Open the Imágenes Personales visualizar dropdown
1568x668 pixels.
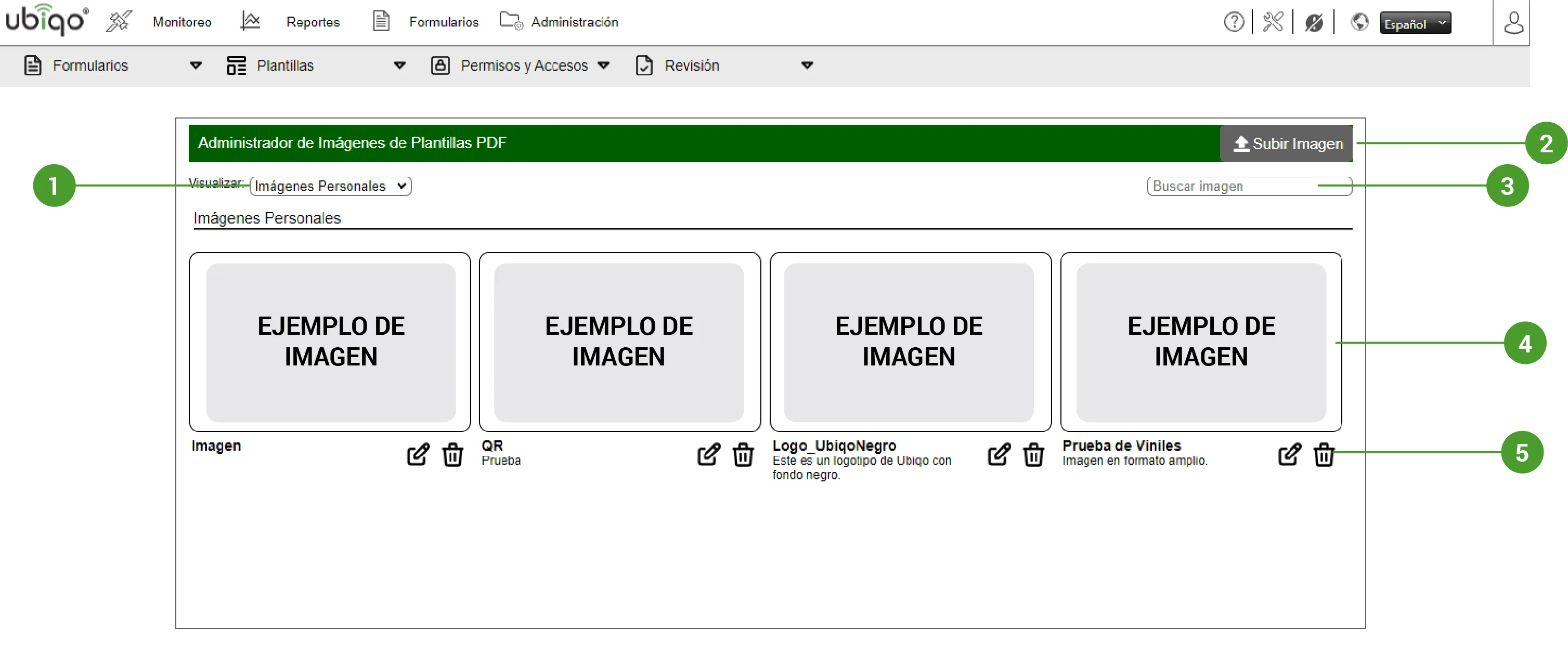331,186
